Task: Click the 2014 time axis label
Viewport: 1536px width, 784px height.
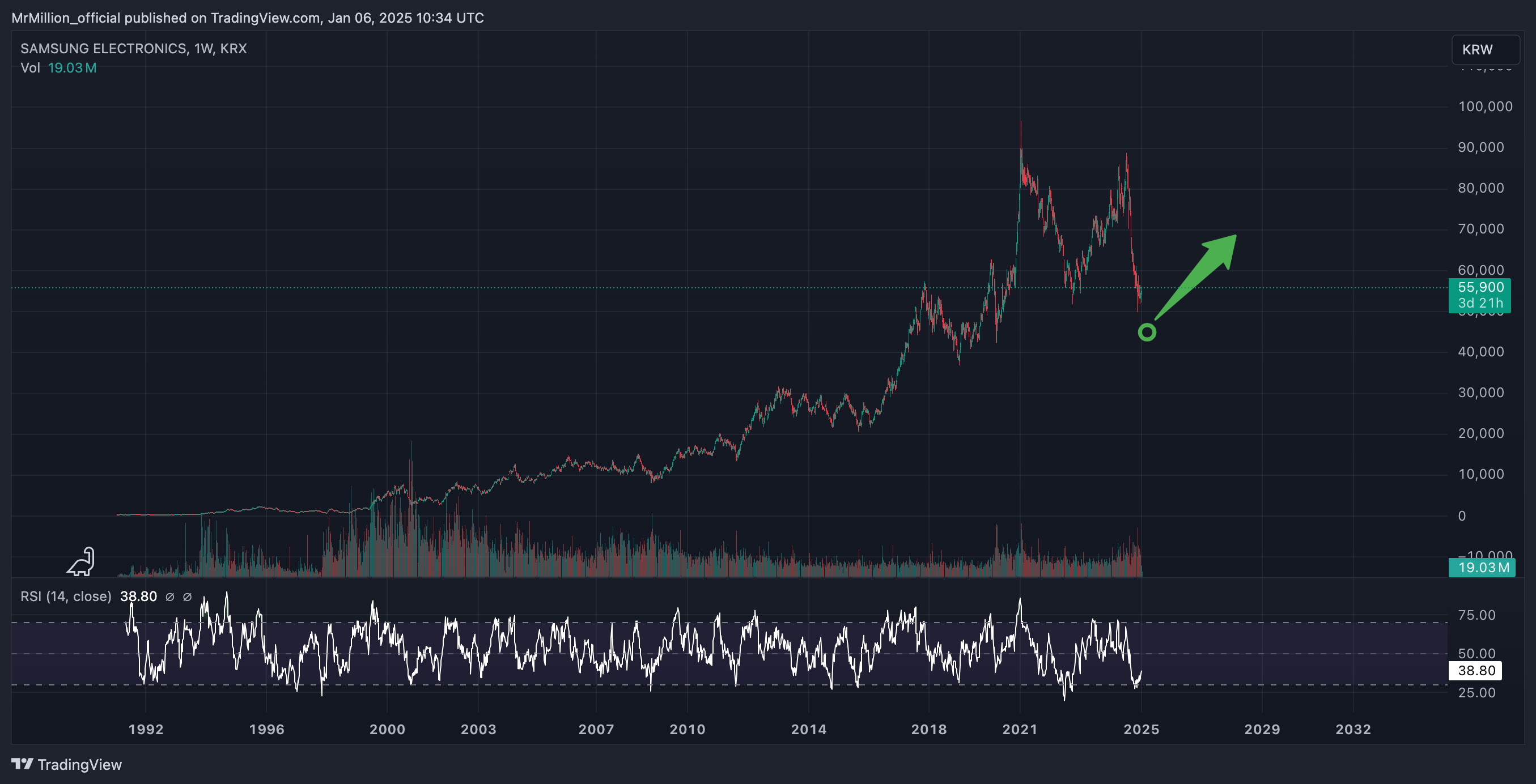Action: click(x=809, y=730)
